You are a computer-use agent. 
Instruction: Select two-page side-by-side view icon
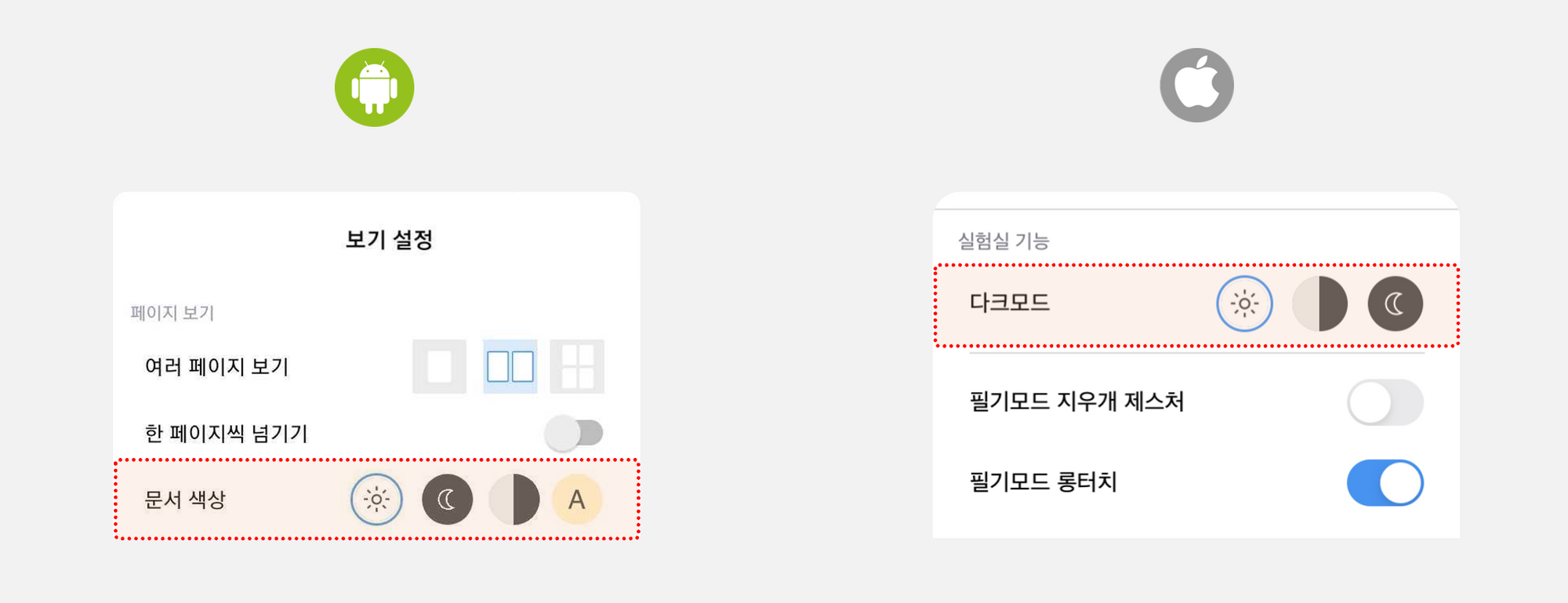coord(510,366)
